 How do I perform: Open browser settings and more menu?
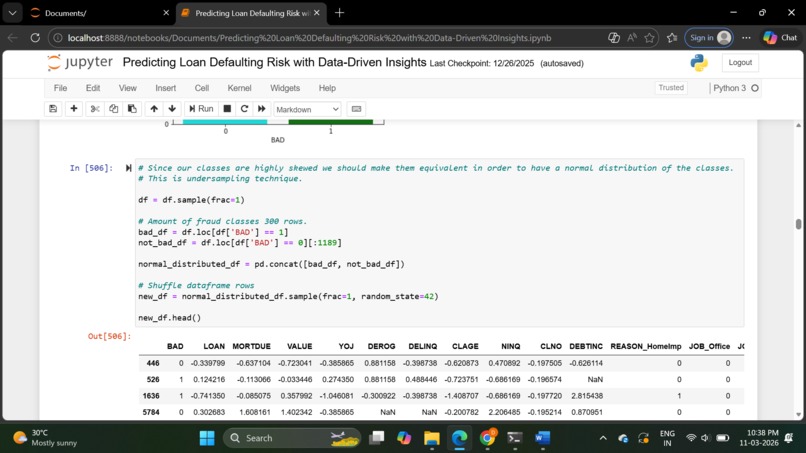point(746,38)
